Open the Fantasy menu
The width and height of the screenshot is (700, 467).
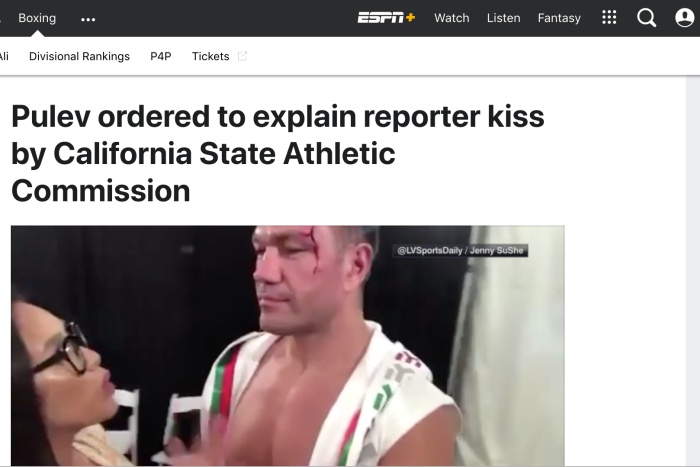tap(559, 18)
